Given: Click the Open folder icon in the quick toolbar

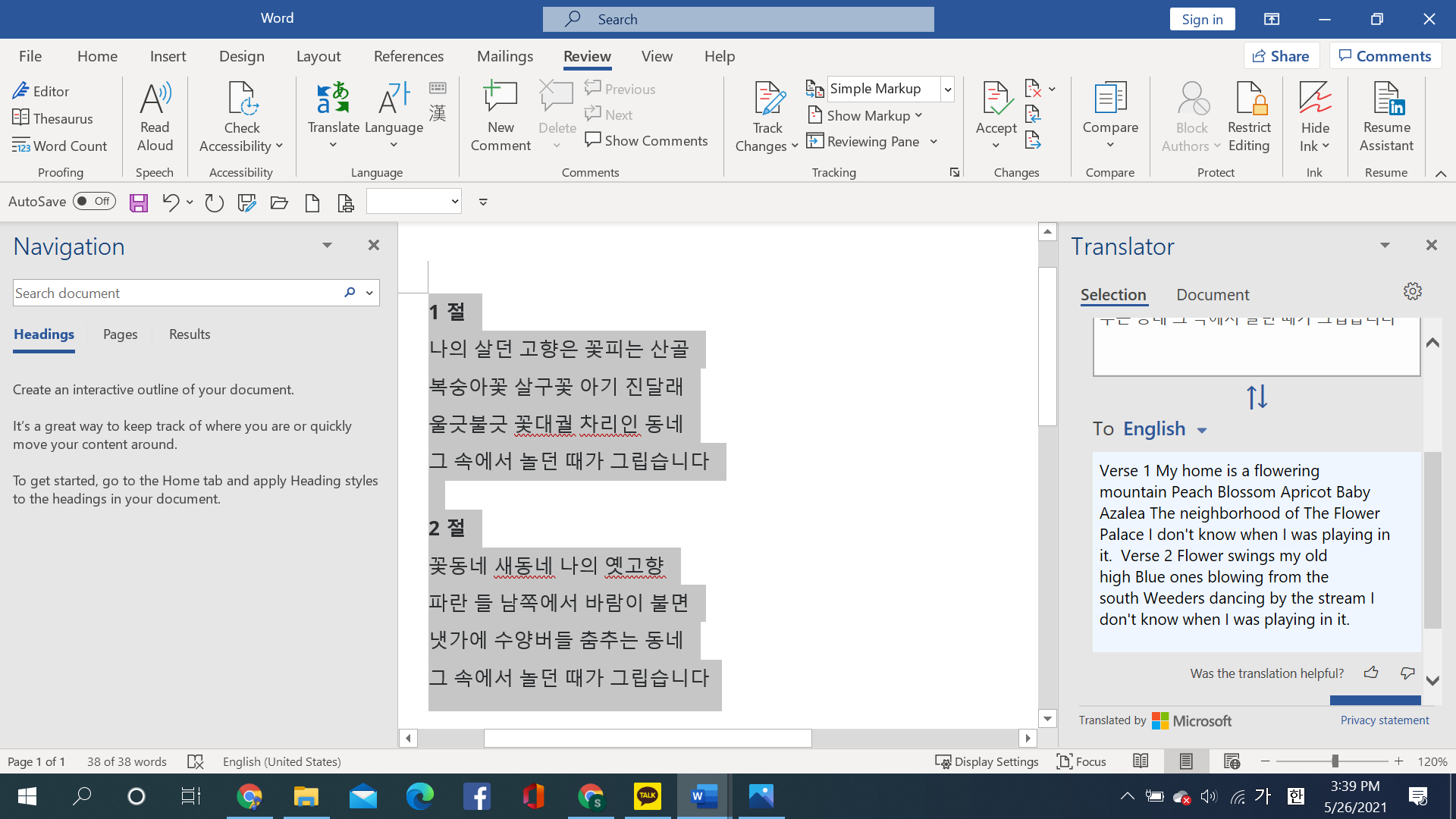Looking at the screenshot, I should 279,202.
